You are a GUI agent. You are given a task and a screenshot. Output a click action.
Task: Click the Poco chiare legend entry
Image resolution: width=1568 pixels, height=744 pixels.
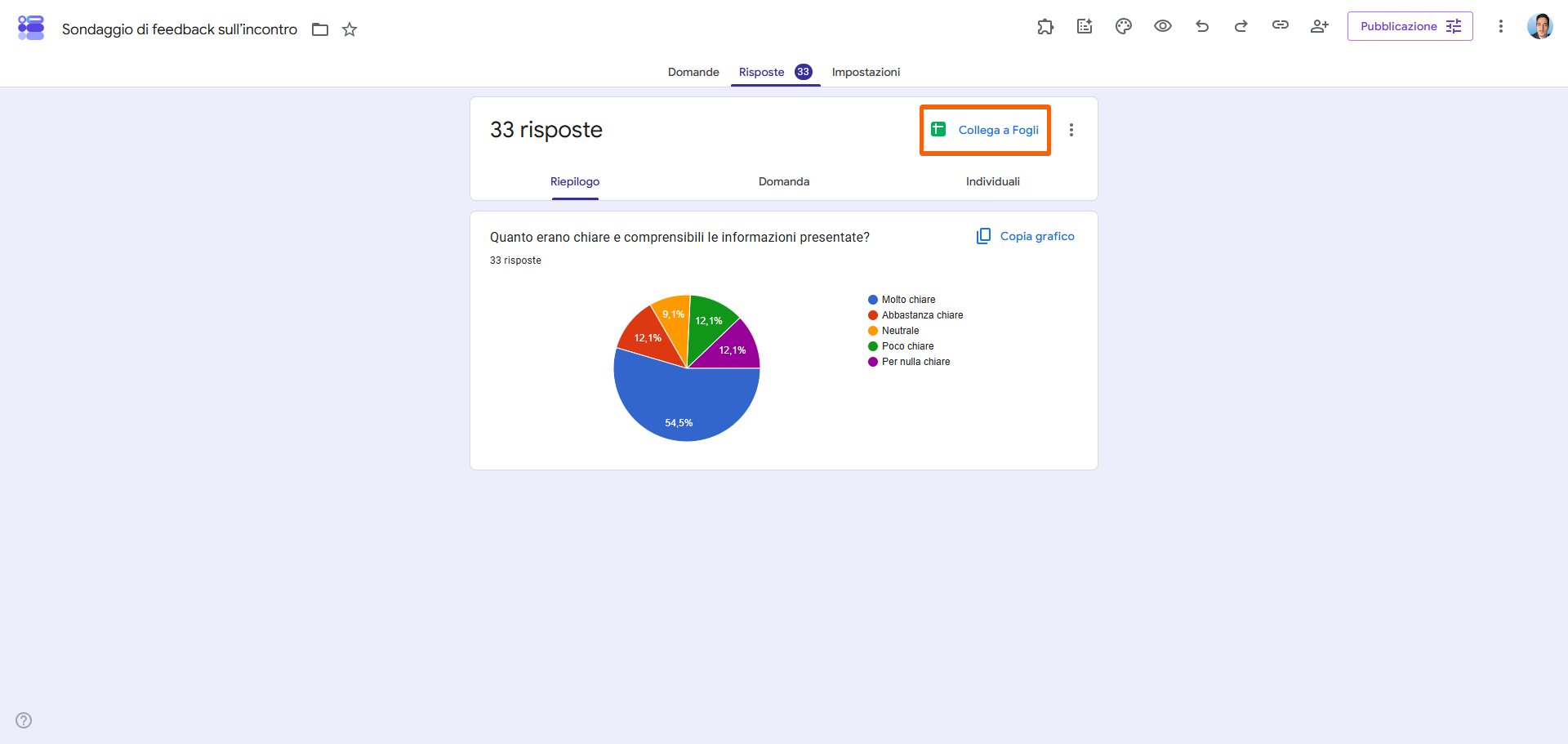click(x=901, y=346)
